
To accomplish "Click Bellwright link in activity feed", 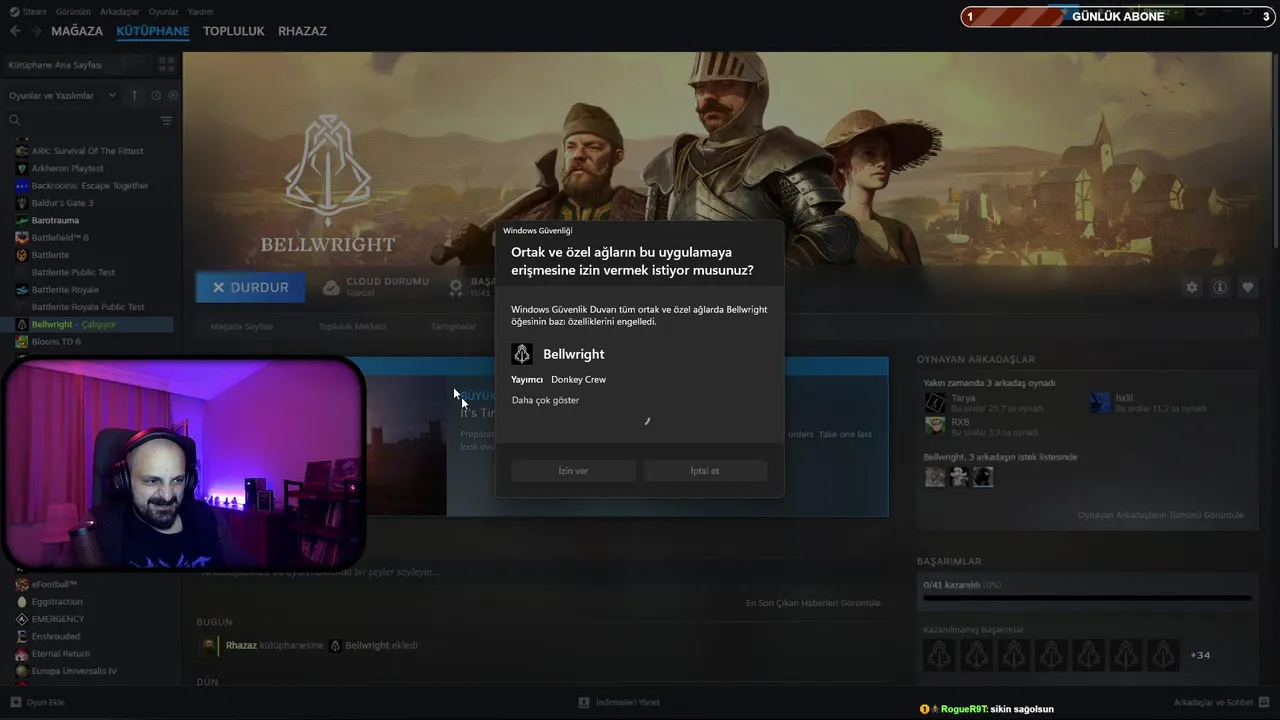I will [x=366, y=645].
